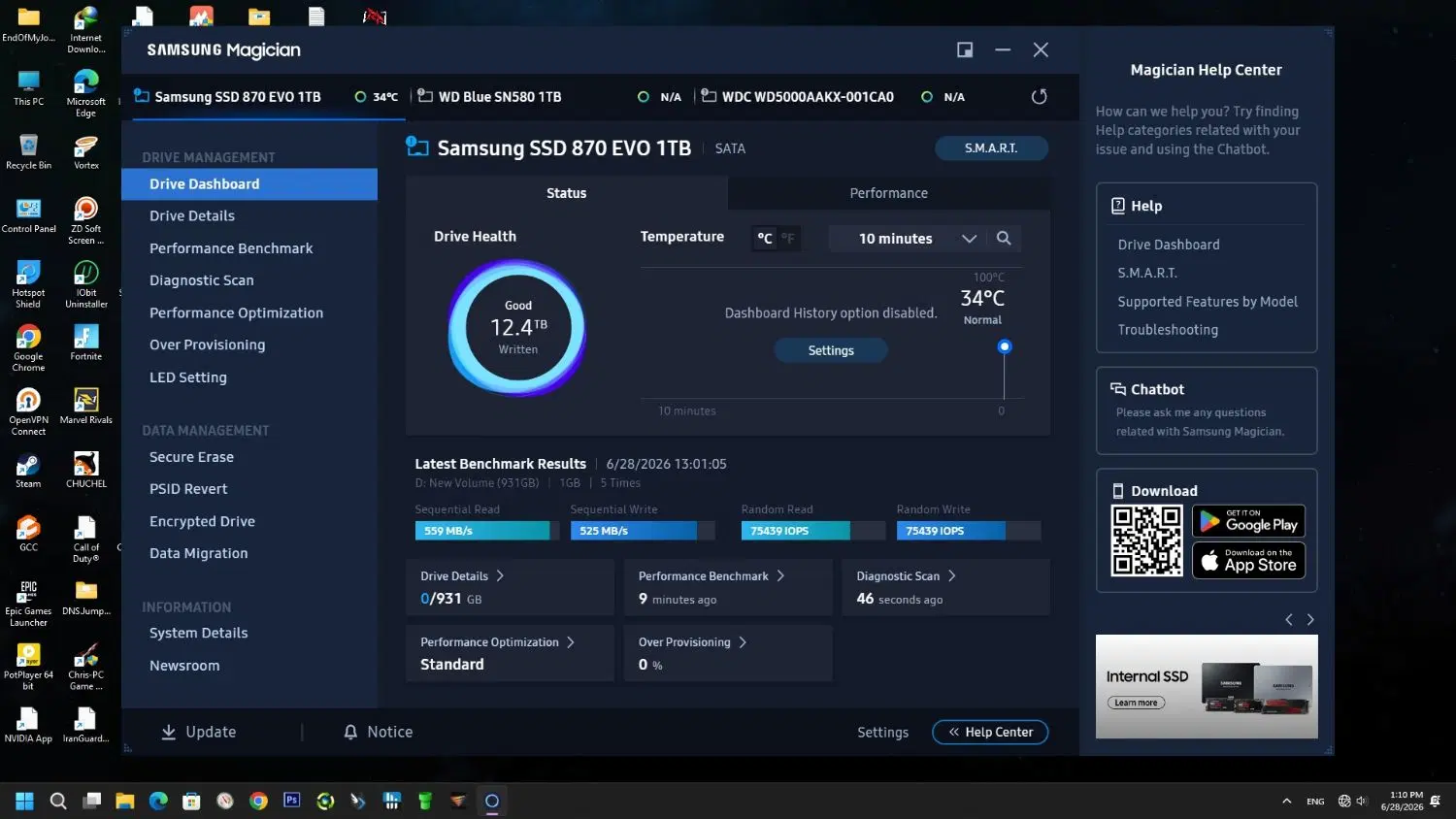1456x819 pixels.
Task: Click the App Store download badge
Action: [1248, 561]
